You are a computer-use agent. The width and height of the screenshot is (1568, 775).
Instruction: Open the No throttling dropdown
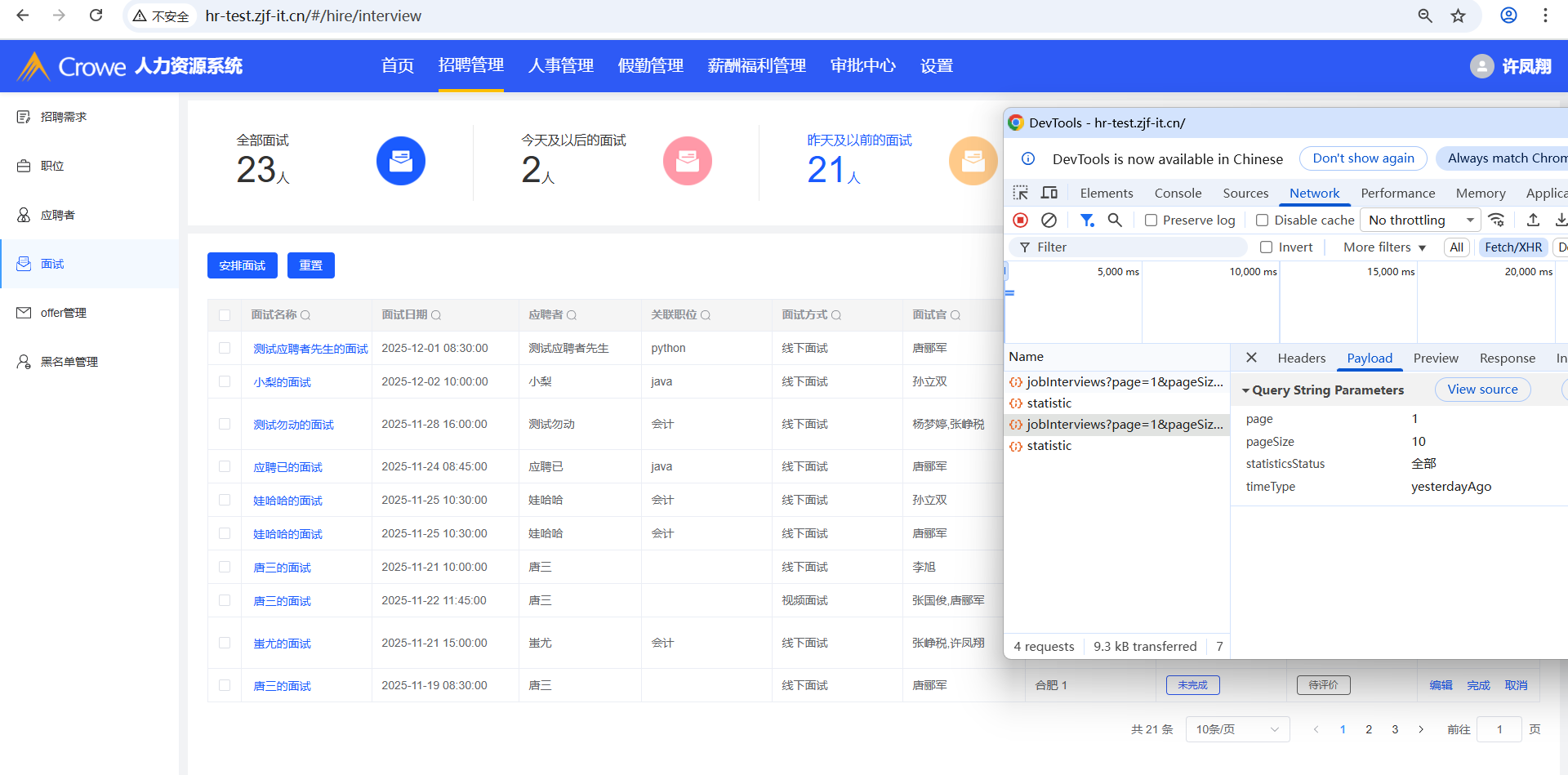(x=1420, y=220)
